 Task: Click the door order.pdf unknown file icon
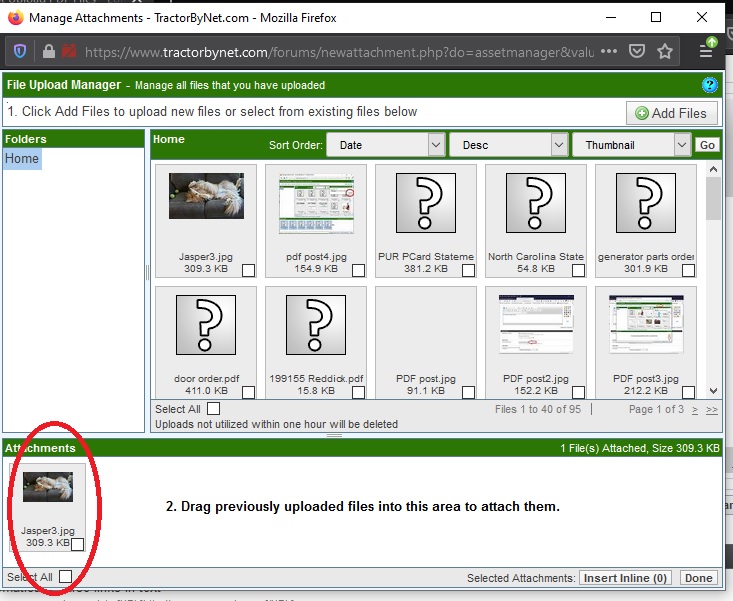205,326
